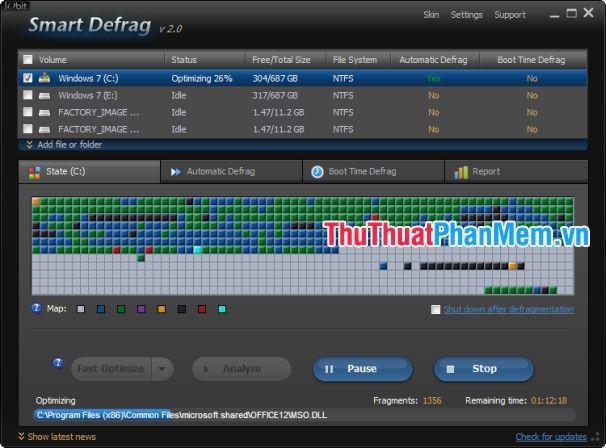Click the green map legend swatch
The height and width of the screenshot is (448, 606).
pos(121,309)
